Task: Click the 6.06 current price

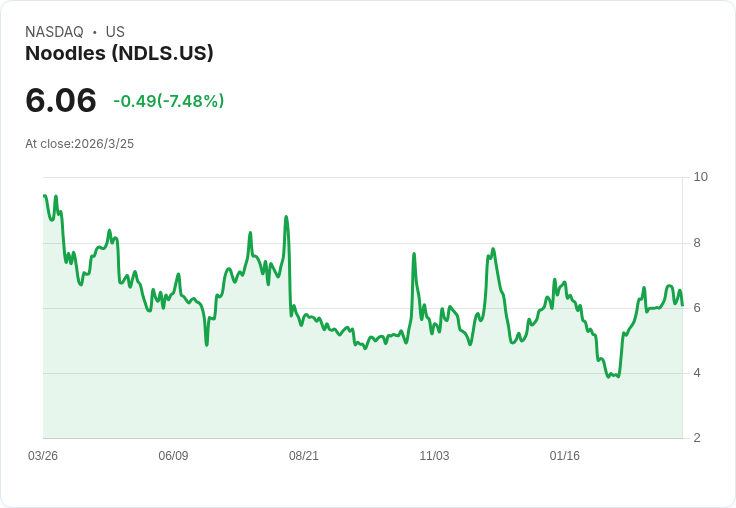Action: 61,100
